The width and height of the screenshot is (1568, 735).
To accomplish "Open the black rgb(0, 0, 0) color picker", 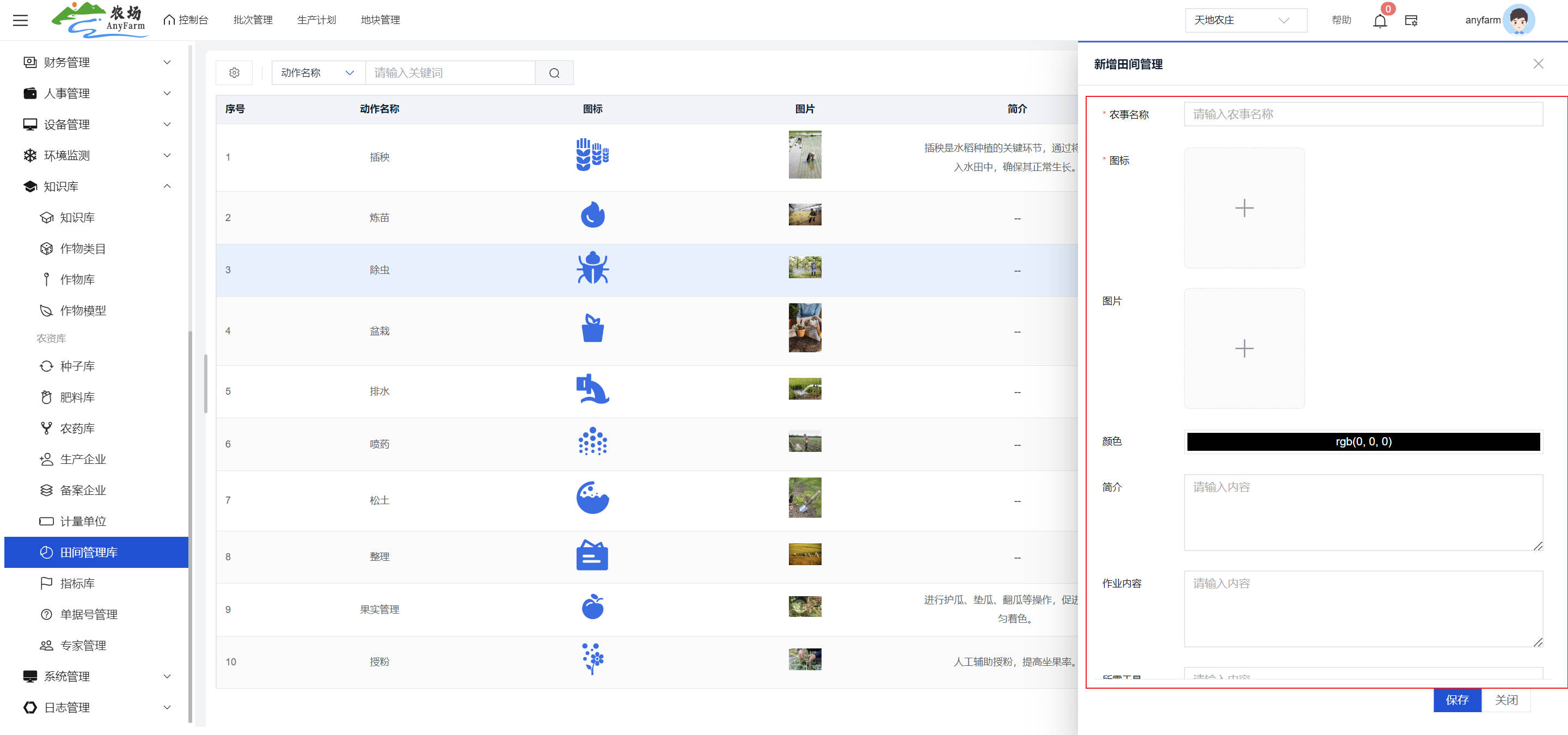I will pyautogui.click(x=1363, y=442).
